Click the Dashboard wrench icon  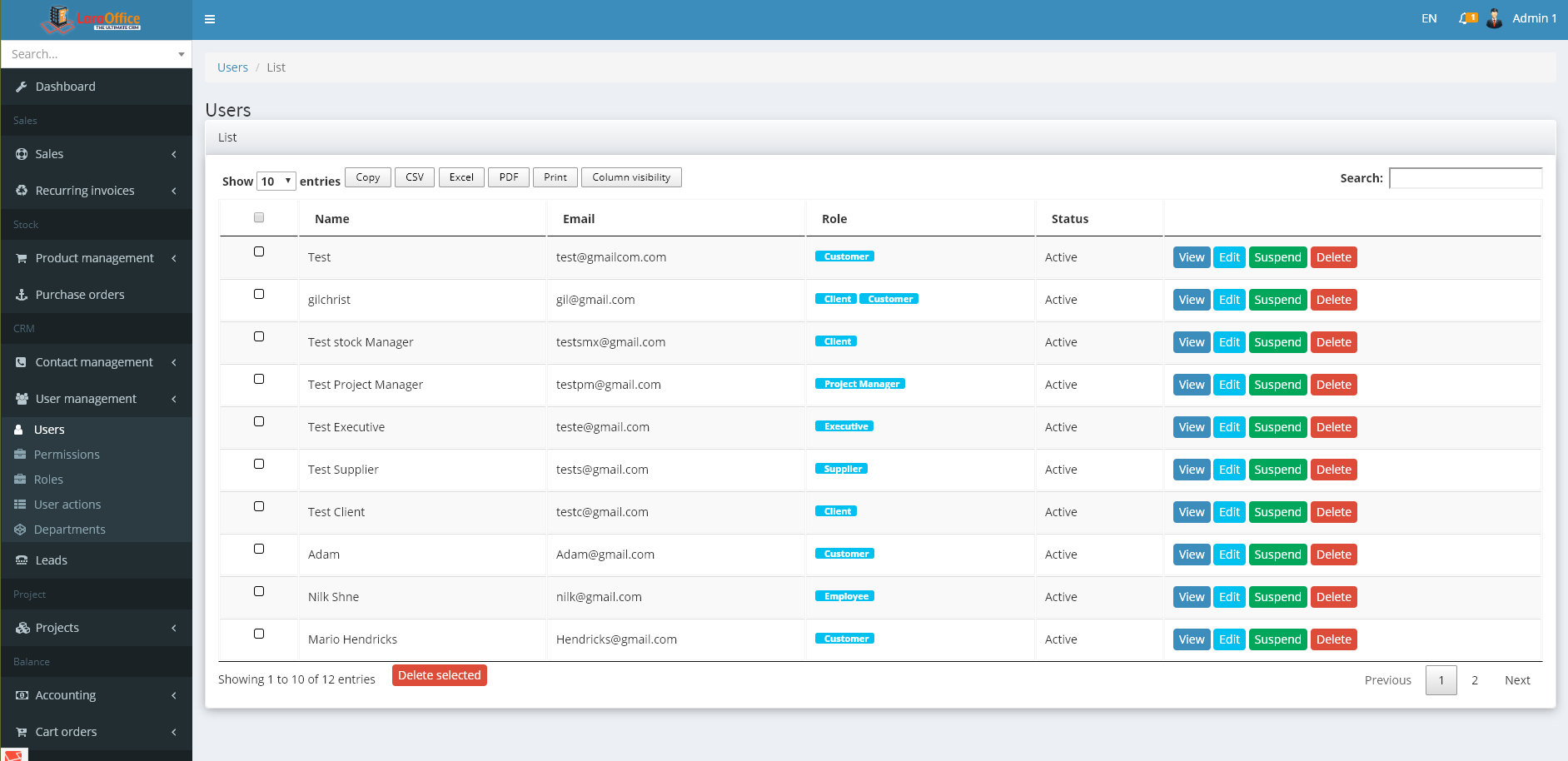pyautogui.click(x=22, y=87)
